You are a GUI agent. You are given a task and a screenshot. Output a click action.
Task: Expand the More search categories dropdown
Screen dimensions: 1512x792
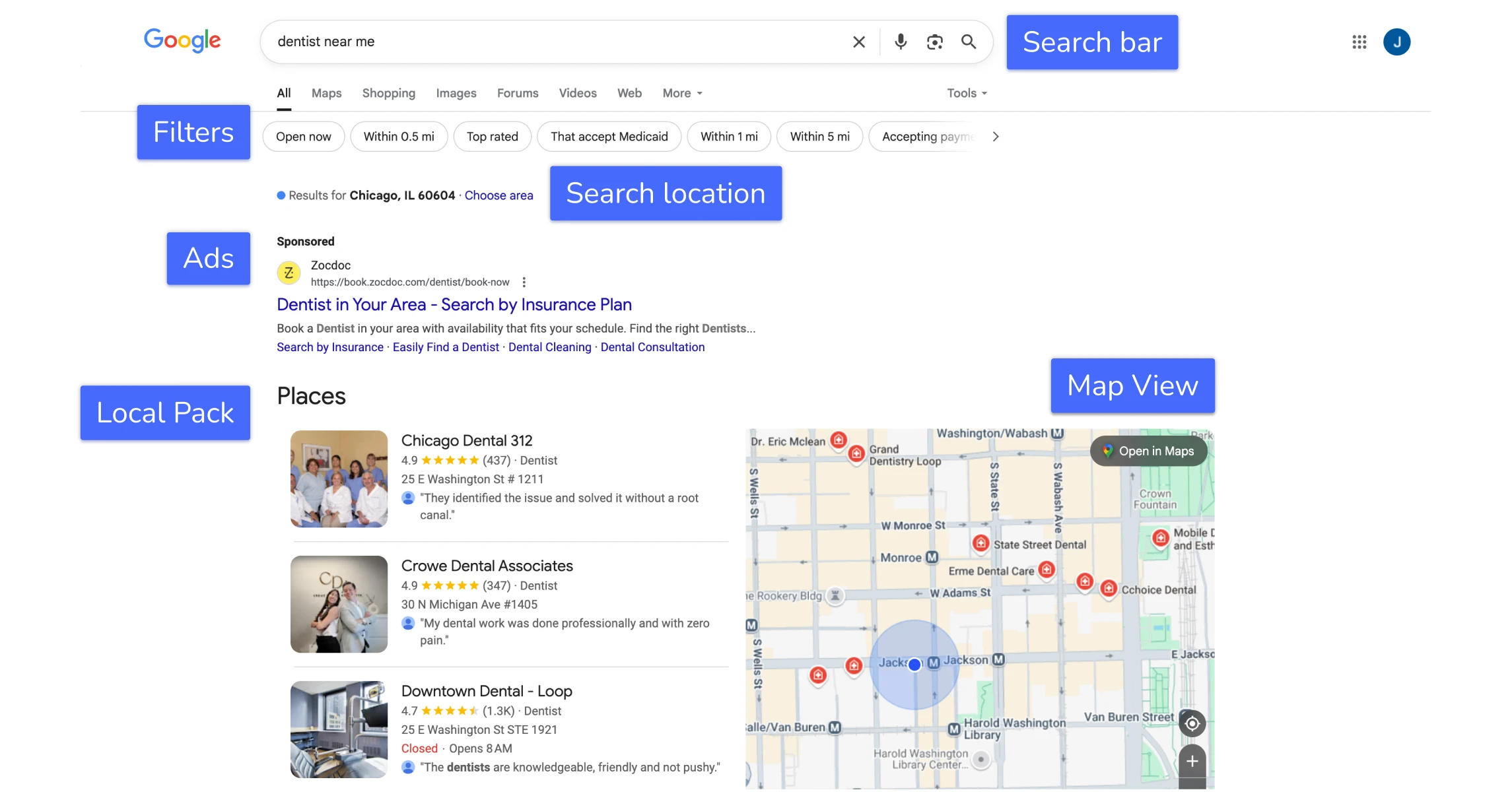pyautogui.click(x=682, y=93)
